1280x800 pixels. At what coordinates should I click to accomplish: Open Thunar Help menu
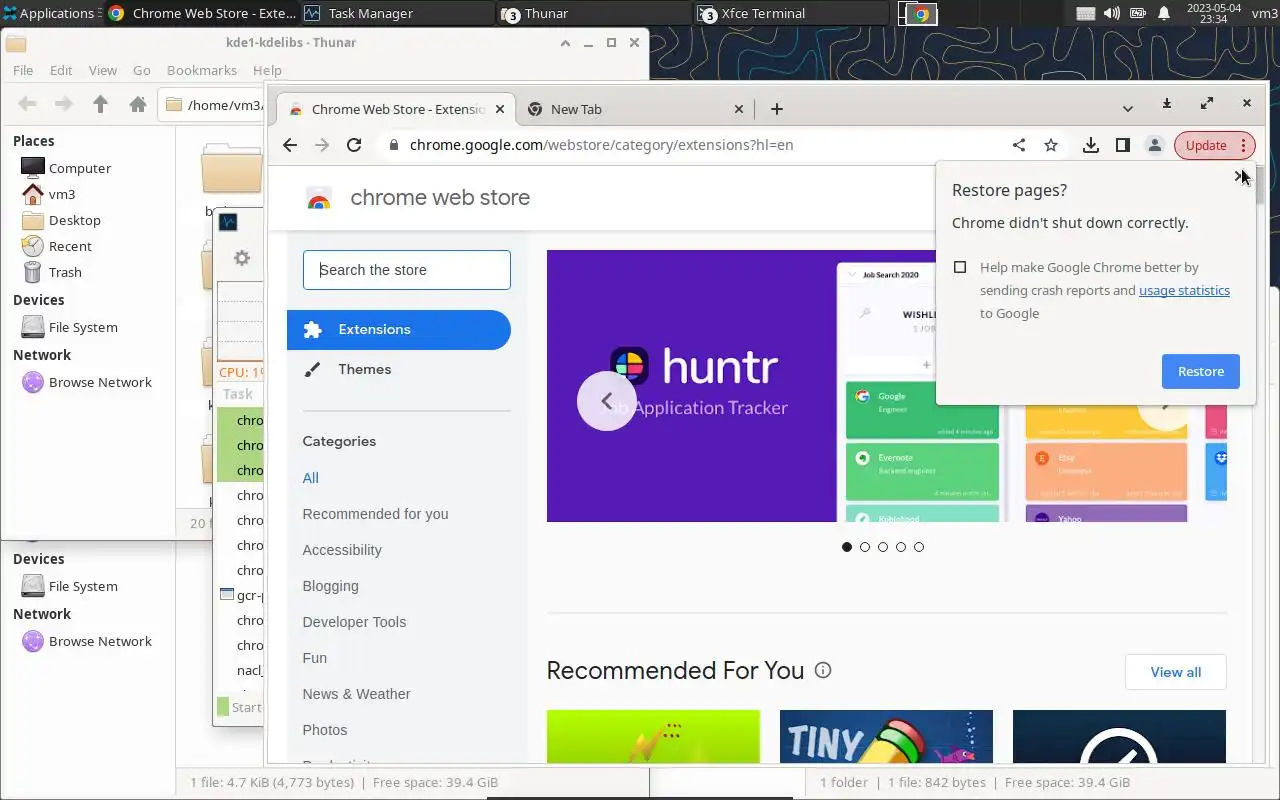(267, 70)
